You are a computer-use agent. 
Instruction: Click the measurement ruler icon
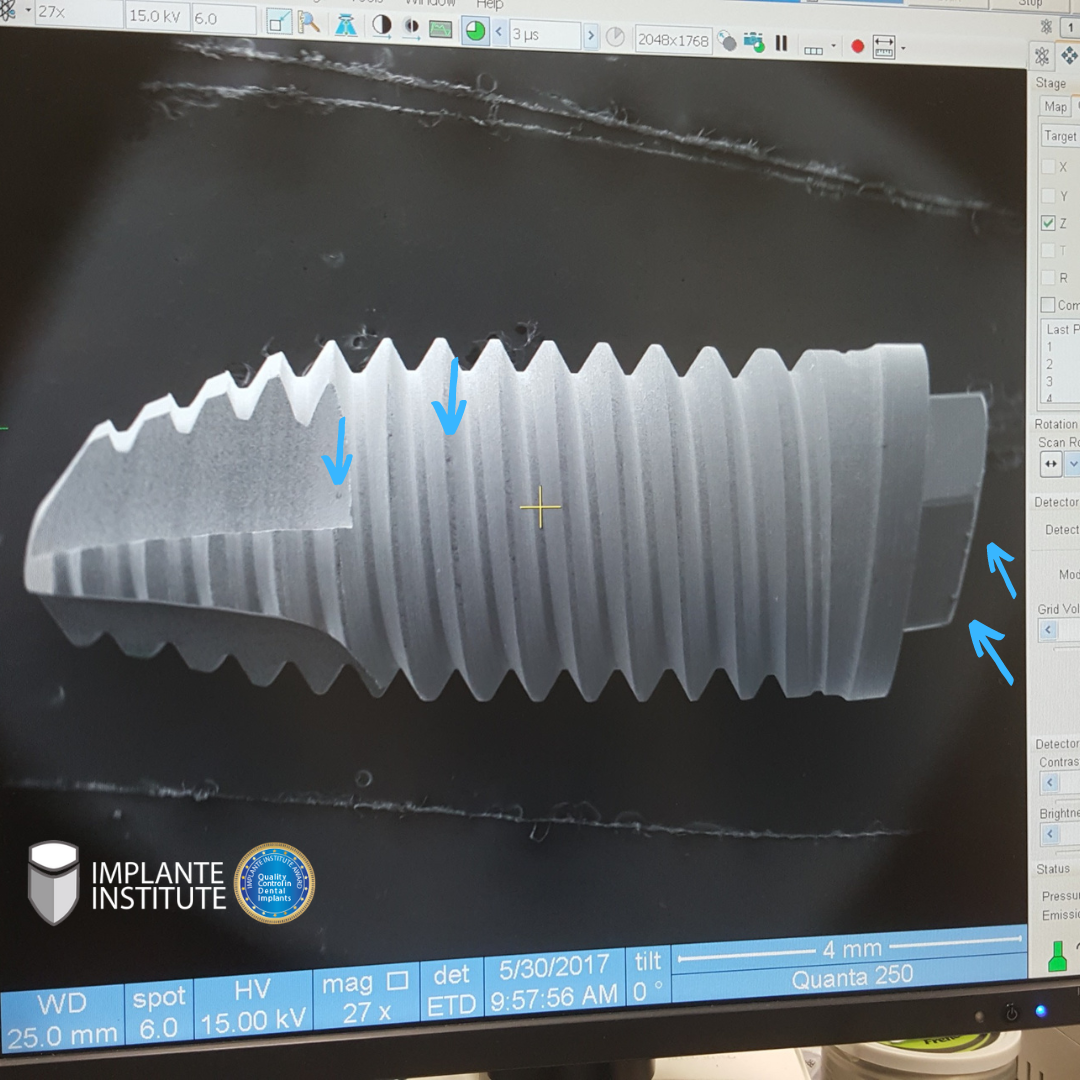tap(884, 46)
